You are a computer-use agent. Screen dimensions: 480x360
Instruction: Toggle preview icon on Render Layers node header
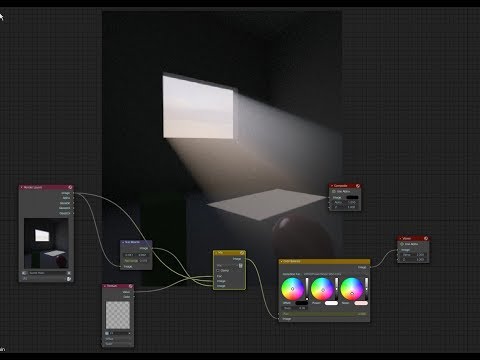[x=70, y=187]
